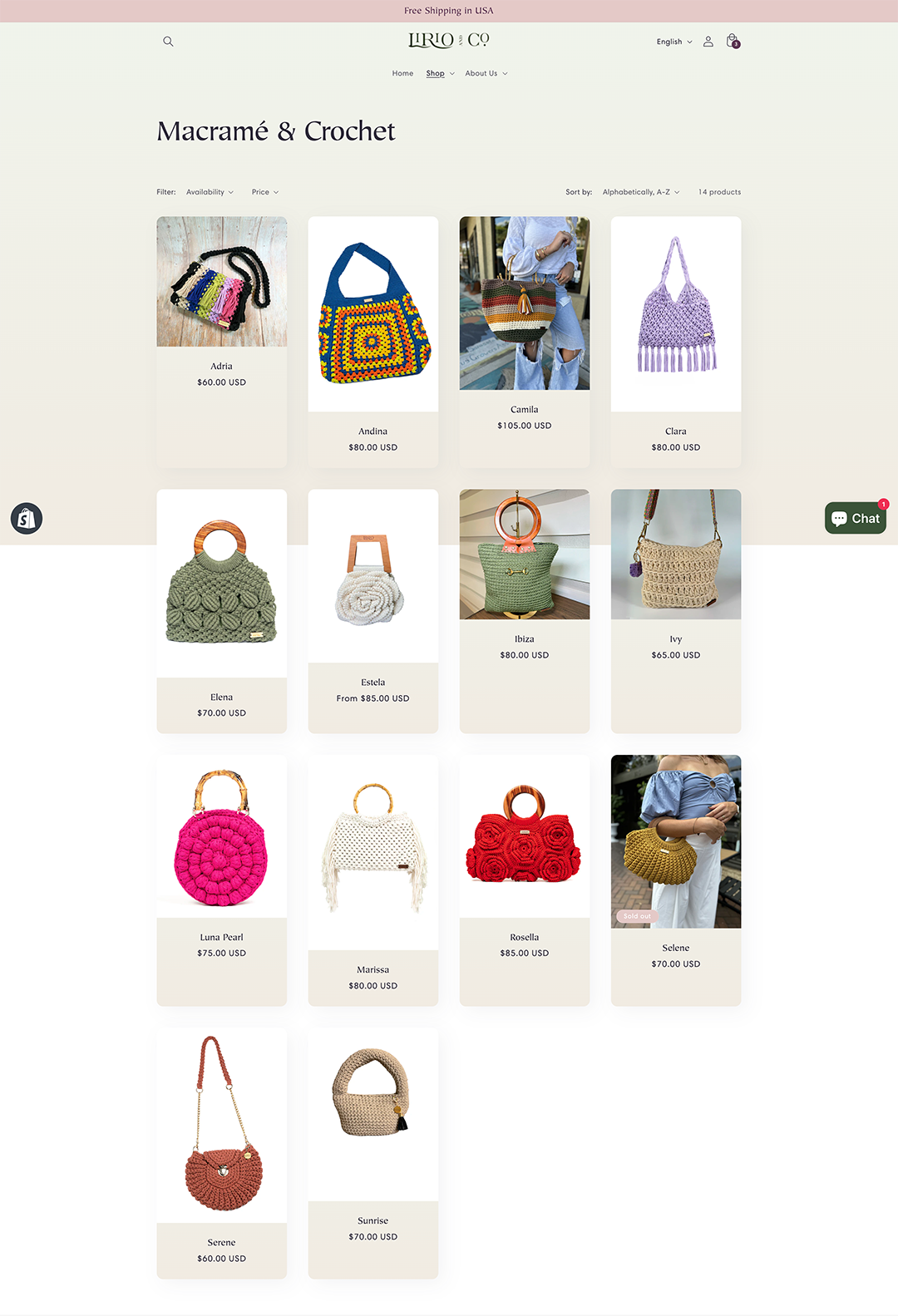View the purple Clara macramé bag image
Screen dimensions: 898x1316
tap(676, 314)
